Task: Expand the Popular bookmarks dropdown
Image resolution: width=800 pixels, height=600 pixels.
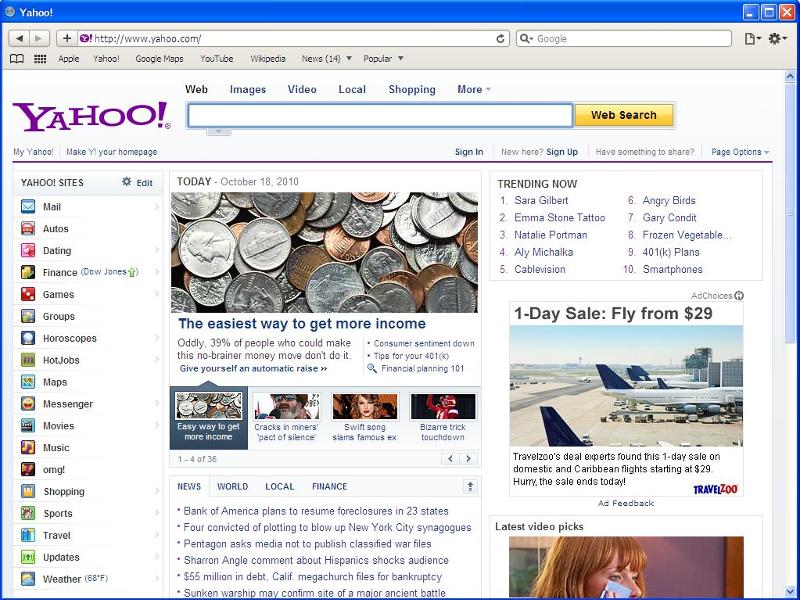Action: point(383,59)
